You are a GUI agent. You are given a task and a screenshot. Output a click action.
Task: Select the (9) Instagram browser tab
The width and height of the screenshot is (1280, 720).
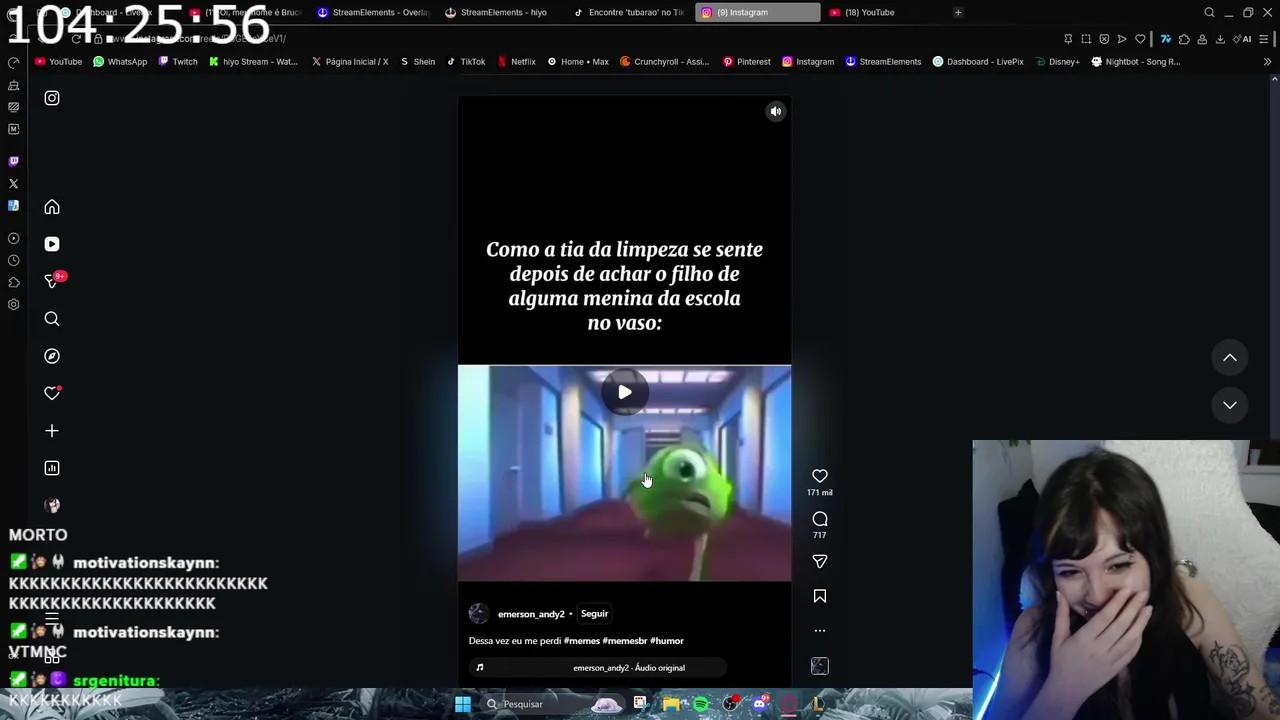tap(757, 12)
